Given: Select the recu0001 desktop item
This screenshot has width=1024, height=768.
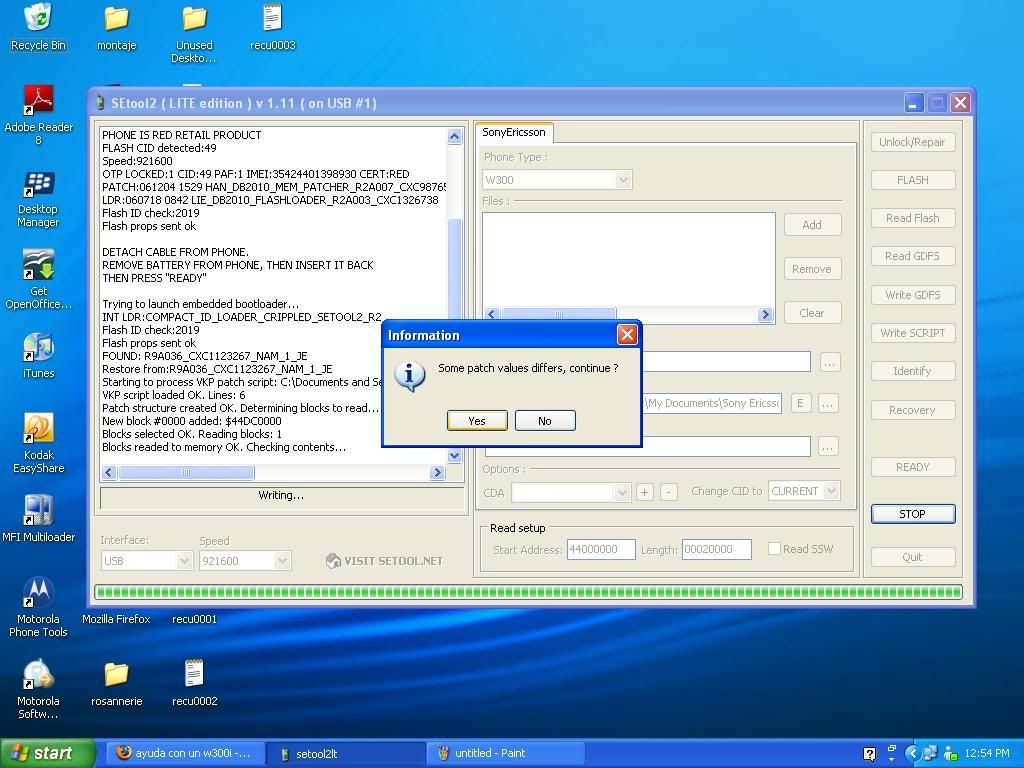Looking at the screenshot, I should coord(194,619).
